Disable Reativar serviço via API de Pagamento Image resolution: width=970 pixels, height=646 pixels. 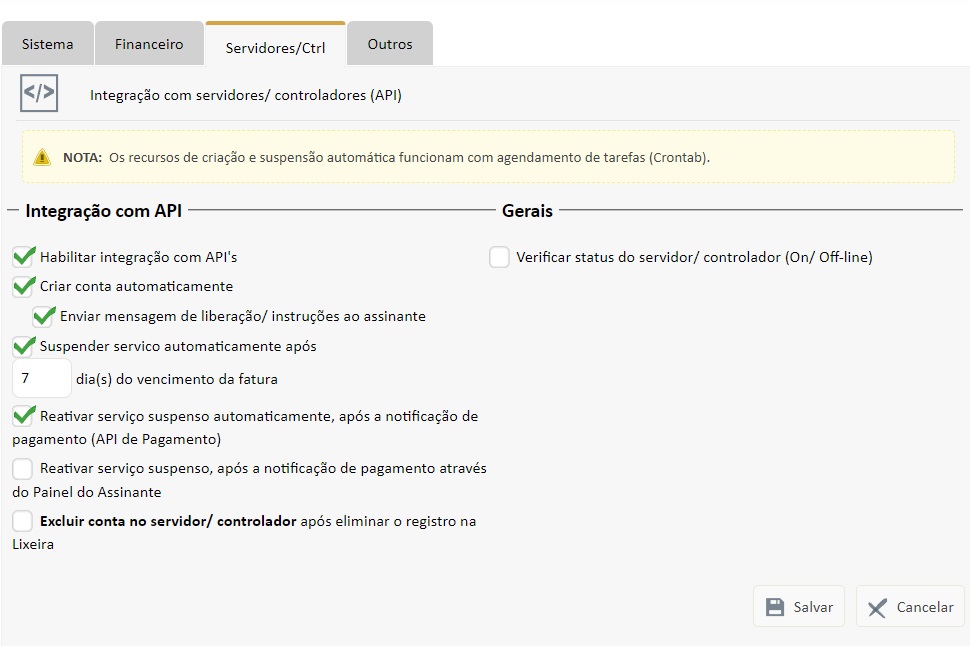tap(23, 416)
